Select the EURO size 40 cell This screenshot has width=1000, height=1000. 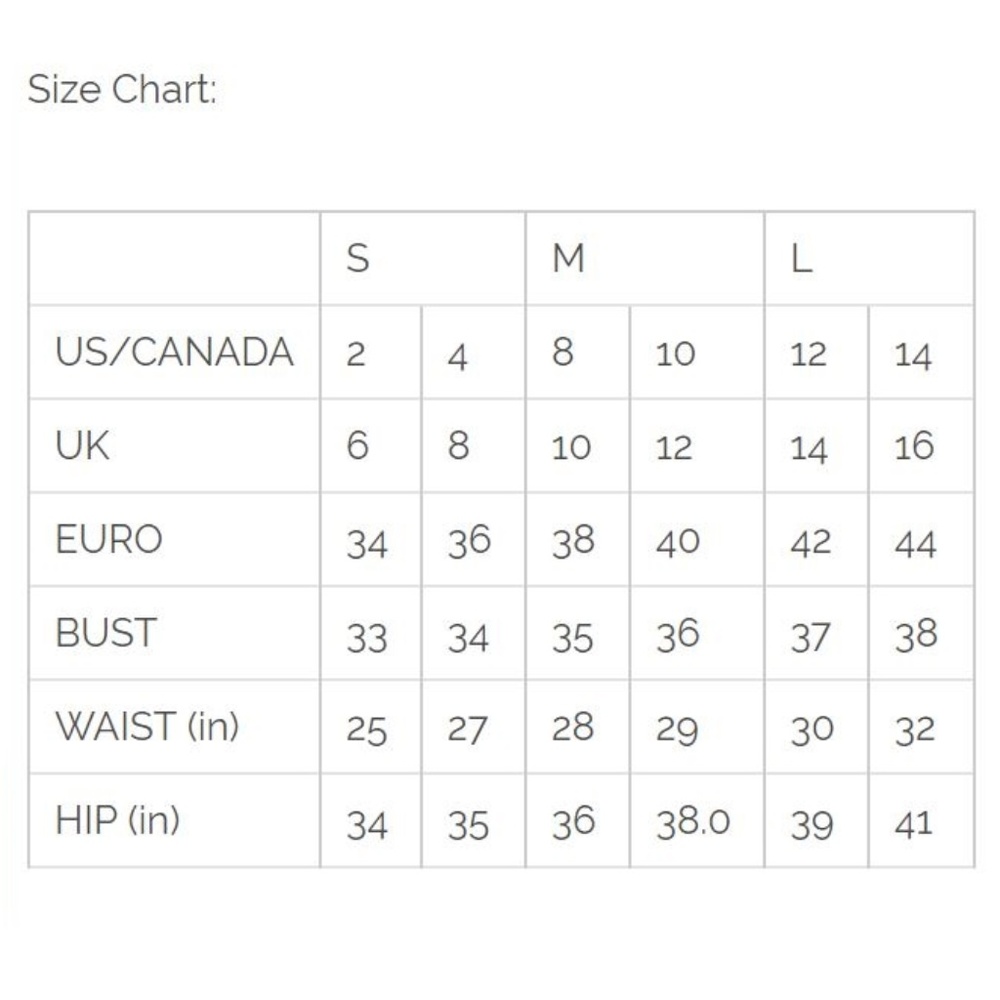point(678,542)
